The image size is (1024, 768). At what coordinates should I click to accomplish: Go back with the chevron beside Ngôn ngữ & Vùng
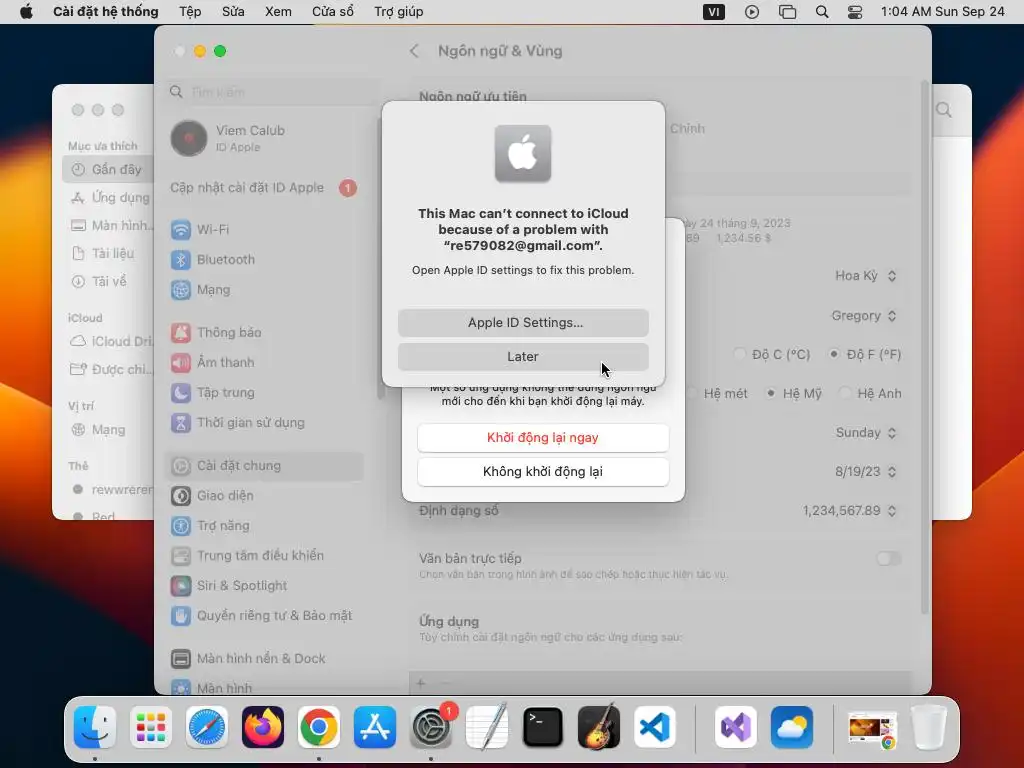click(414, 51)
